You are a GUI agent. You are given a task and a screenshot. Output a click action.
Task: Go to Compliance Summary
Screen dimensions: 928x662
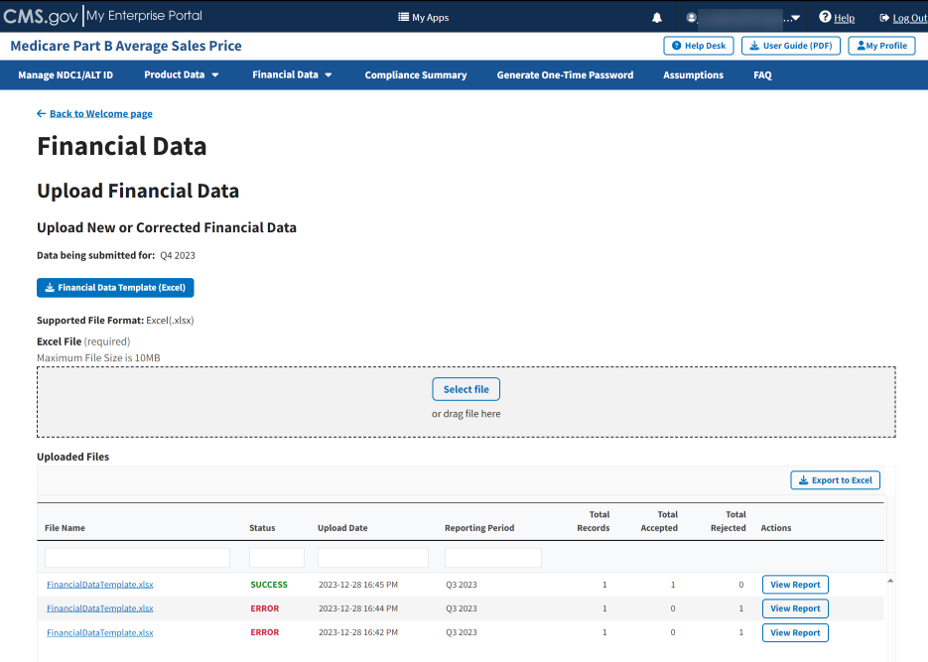click(x=415, y=75)
